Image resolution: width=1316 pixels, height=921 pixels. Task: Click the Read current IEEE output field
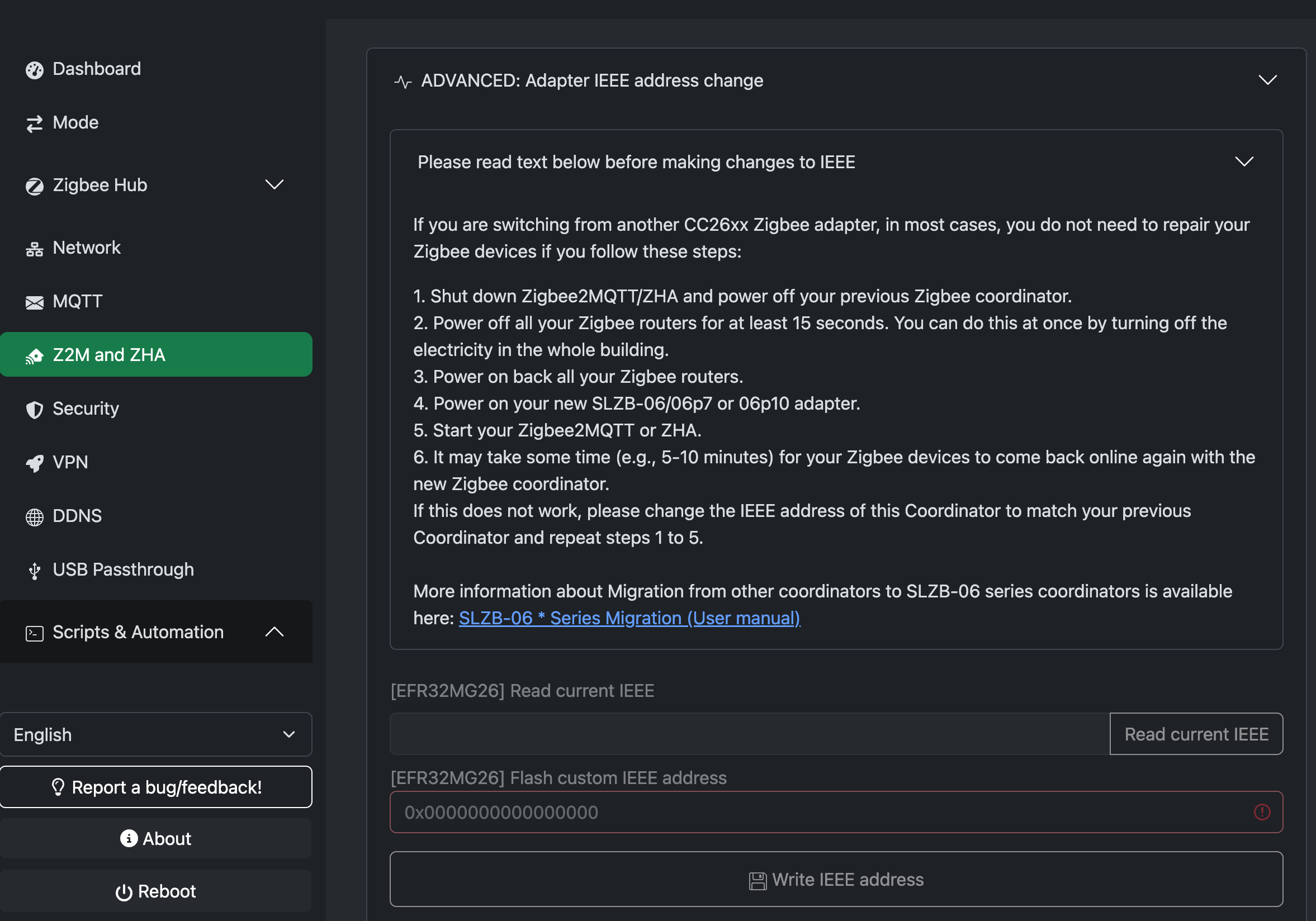(x=750, y=734)
